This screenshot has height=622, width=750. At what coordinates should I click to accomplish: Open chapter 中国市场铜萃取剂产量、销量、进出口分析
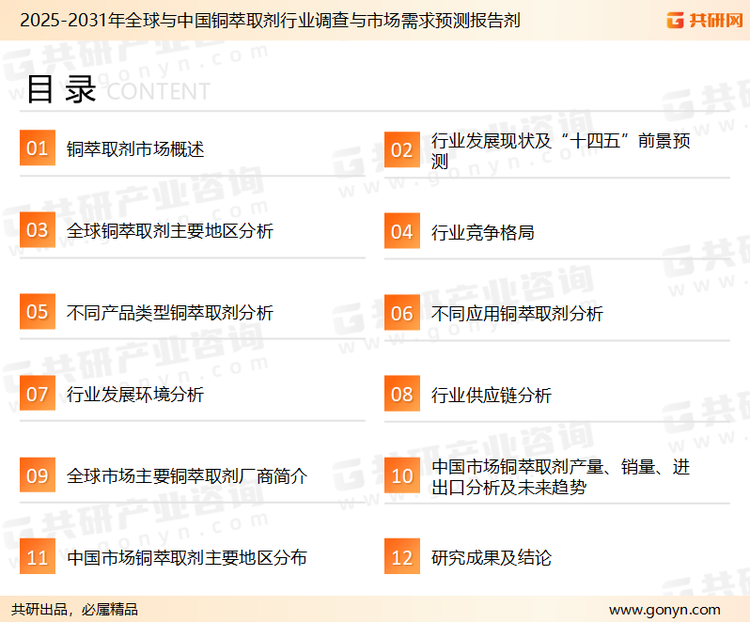(x=561, y=477)
